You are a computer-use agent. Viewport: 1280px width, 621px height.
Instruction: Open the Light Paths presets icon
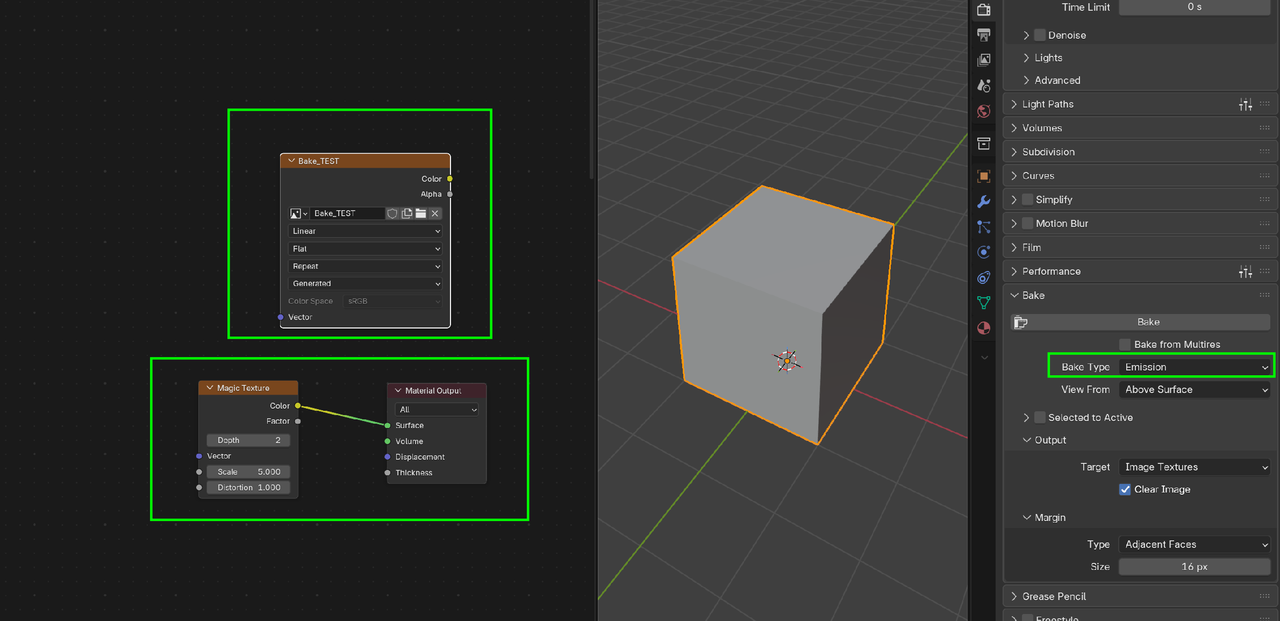[1245, 104]
